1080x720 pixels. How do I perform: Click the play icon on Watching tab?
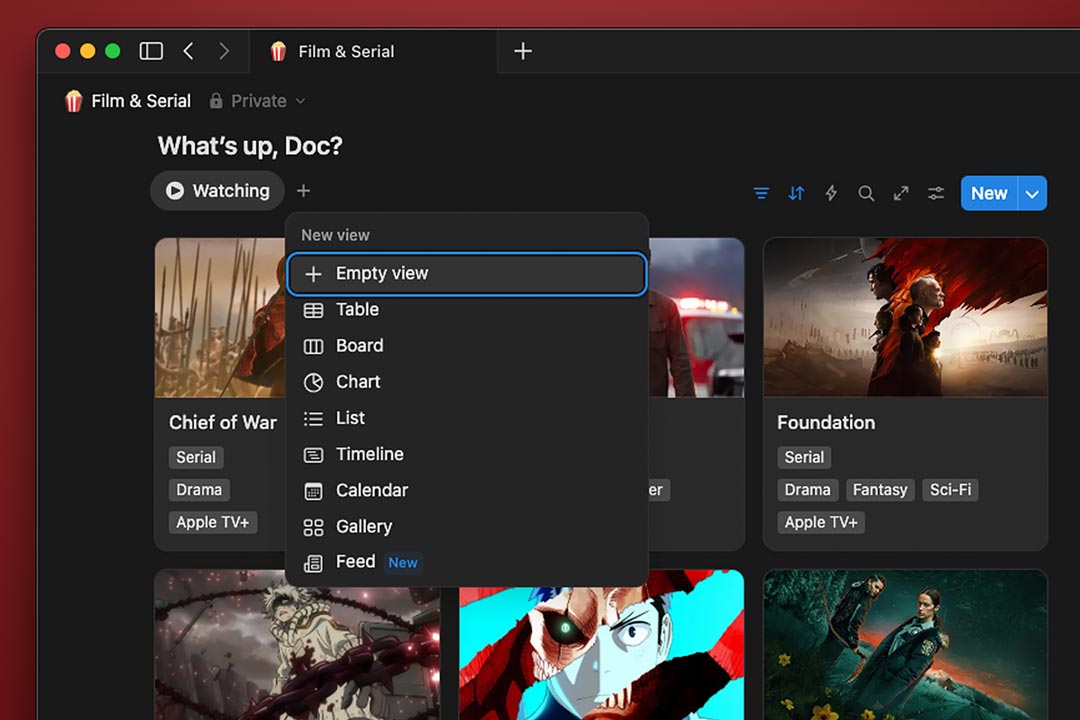[x=175, y=190]
